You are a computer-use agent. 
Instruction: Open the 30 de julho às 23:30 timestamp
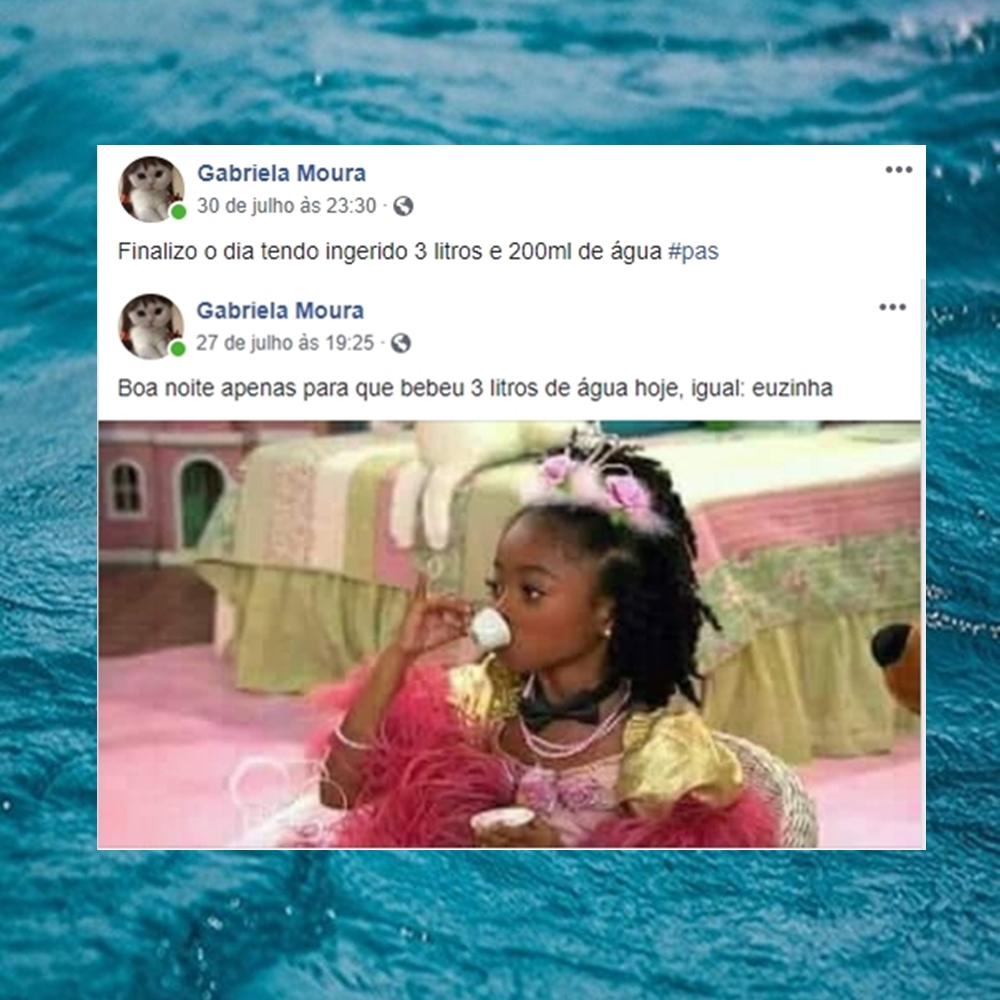click(286, 206)
